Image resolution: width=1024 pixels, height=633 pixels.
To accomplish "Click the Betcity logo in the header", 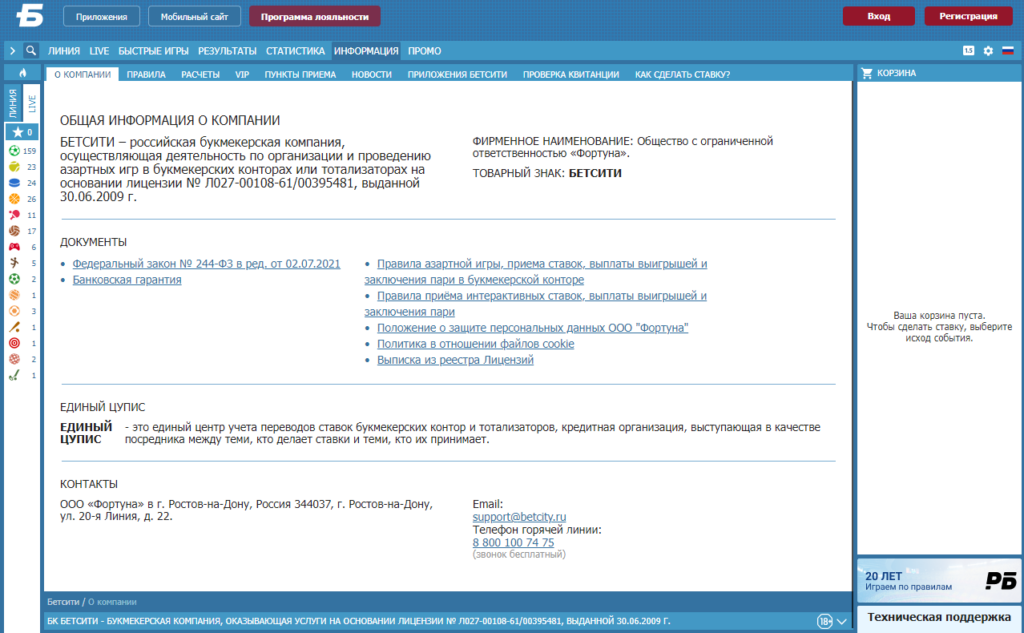I will coord(29,15).
